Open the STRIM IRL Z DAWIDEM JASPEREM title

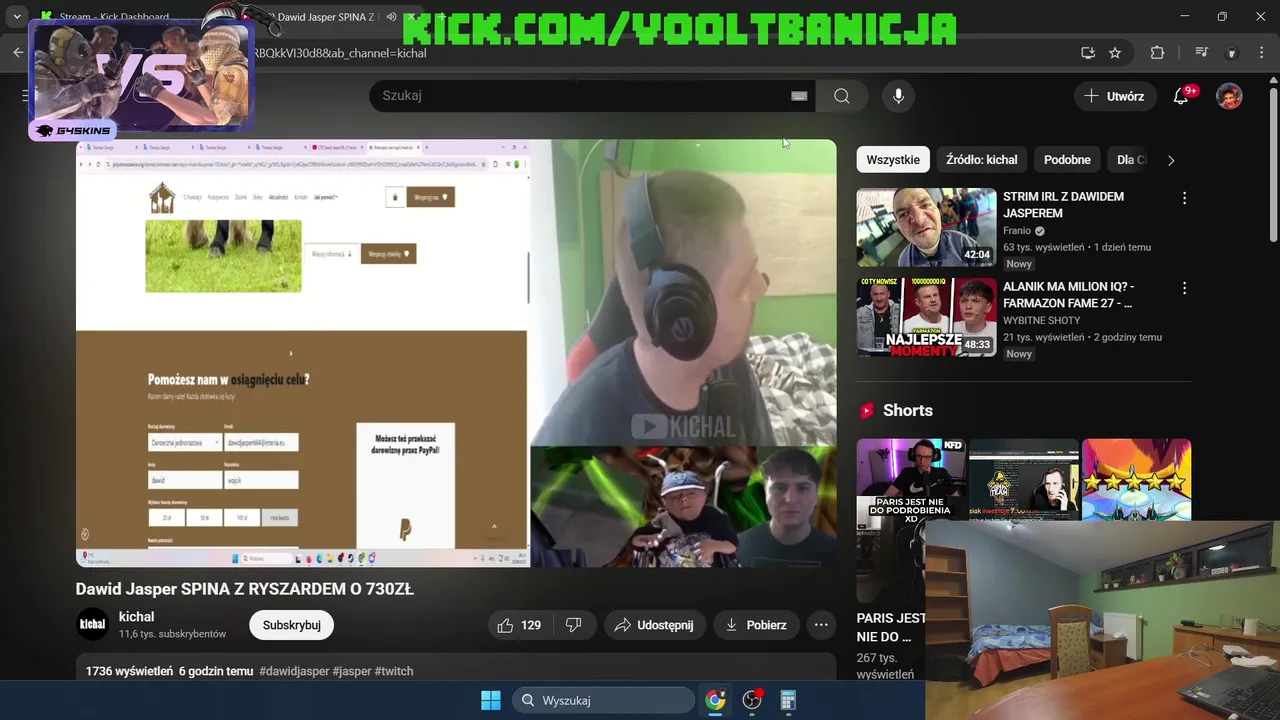(1063, 205)
